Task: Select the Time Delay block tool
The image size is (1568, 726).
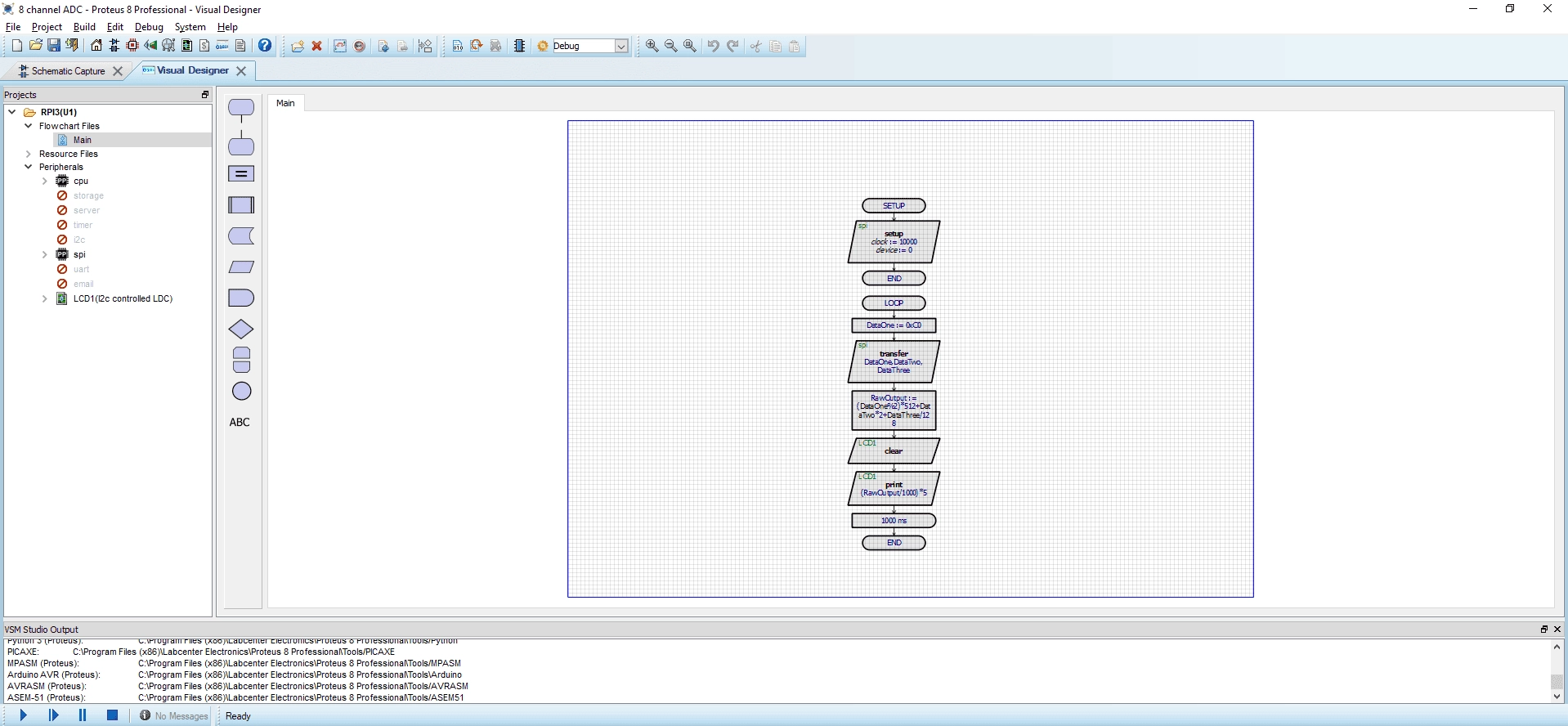Action: (x=241, y=298)
